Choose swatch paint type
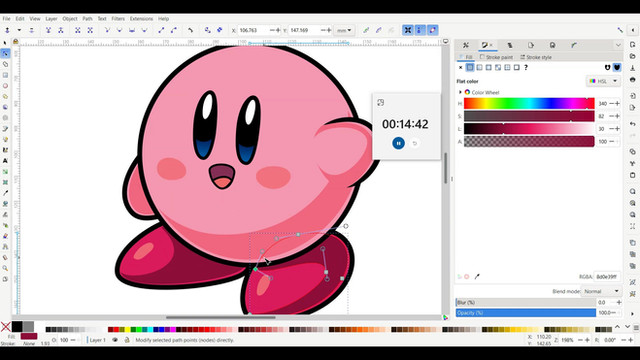The height and width of the screenshot is (360, 640). tap(517, 67)
